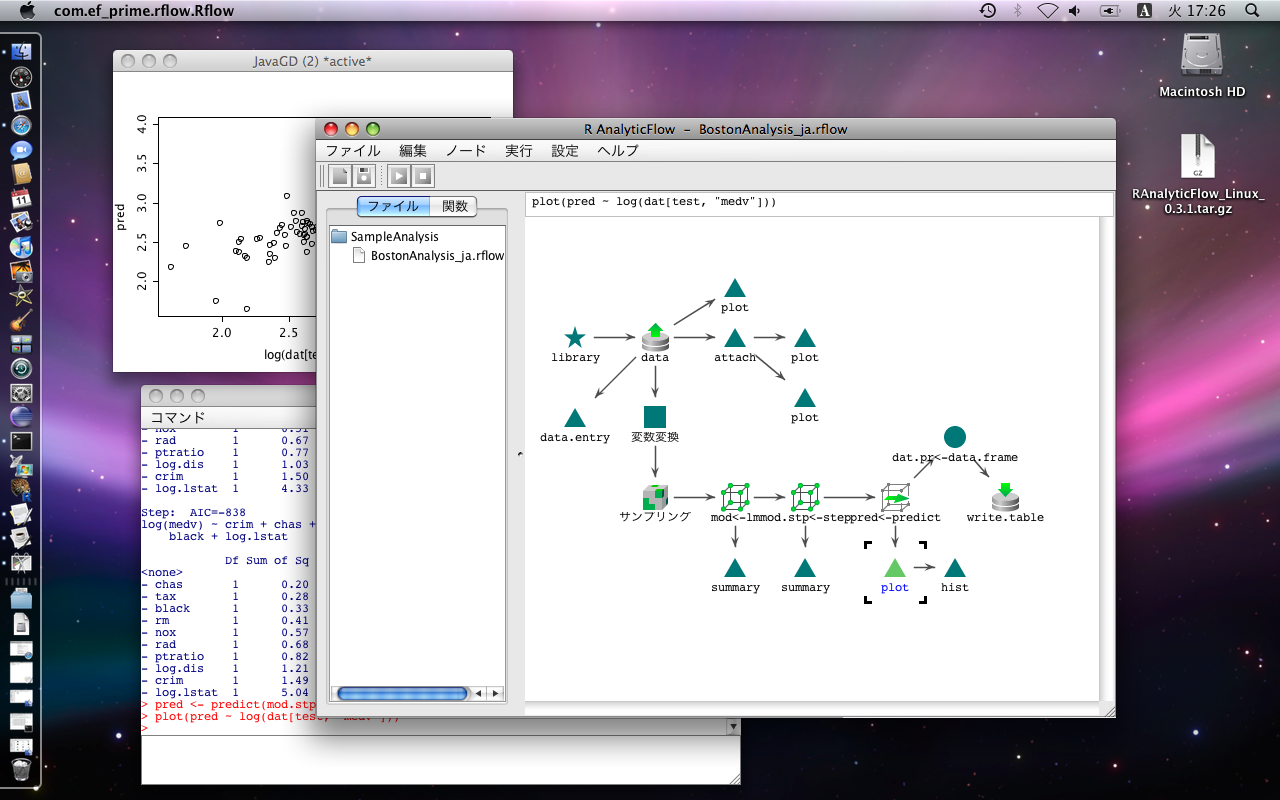Open GarageBand from the Dock

[21, 320]
